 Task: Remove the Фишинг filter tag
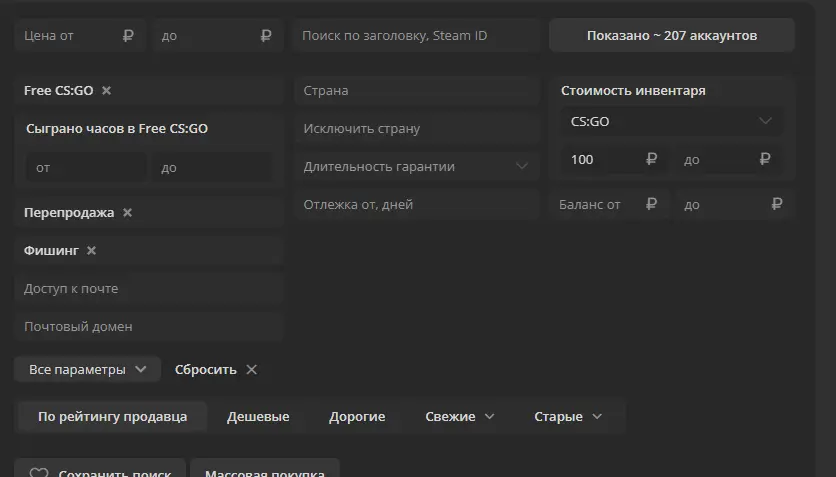[92, 250]
